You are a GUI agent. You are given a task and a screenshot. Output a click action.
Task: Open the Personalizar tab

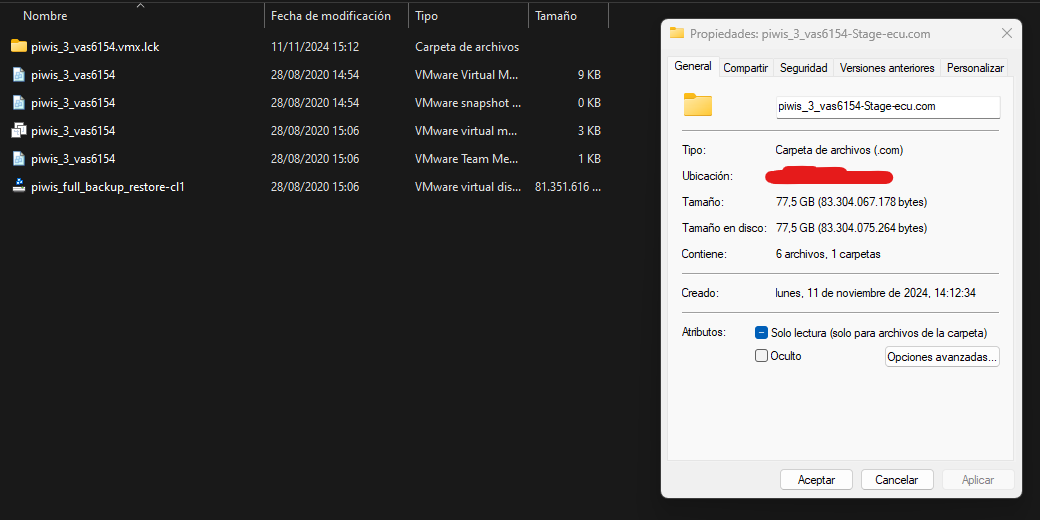(x=974, y=68)
